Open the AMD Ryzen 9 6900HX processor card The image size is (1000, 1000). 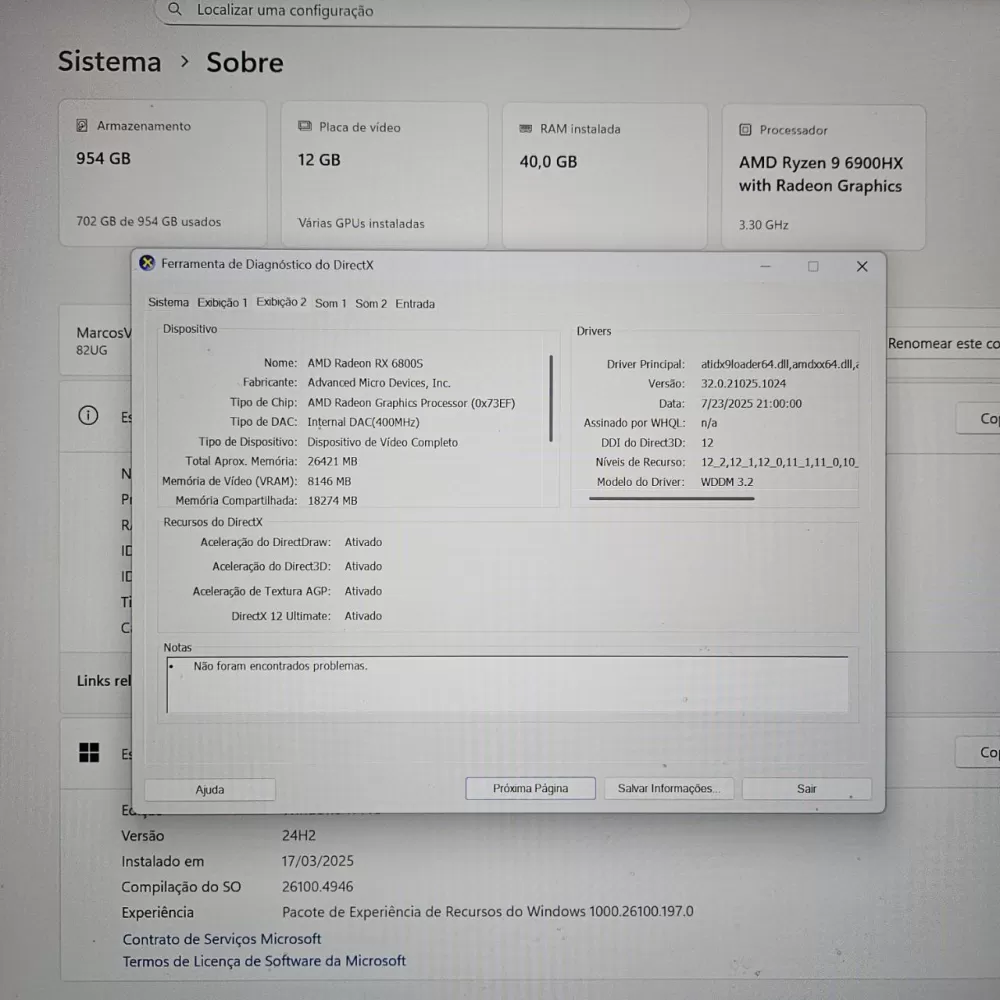[x=823, y=177]
